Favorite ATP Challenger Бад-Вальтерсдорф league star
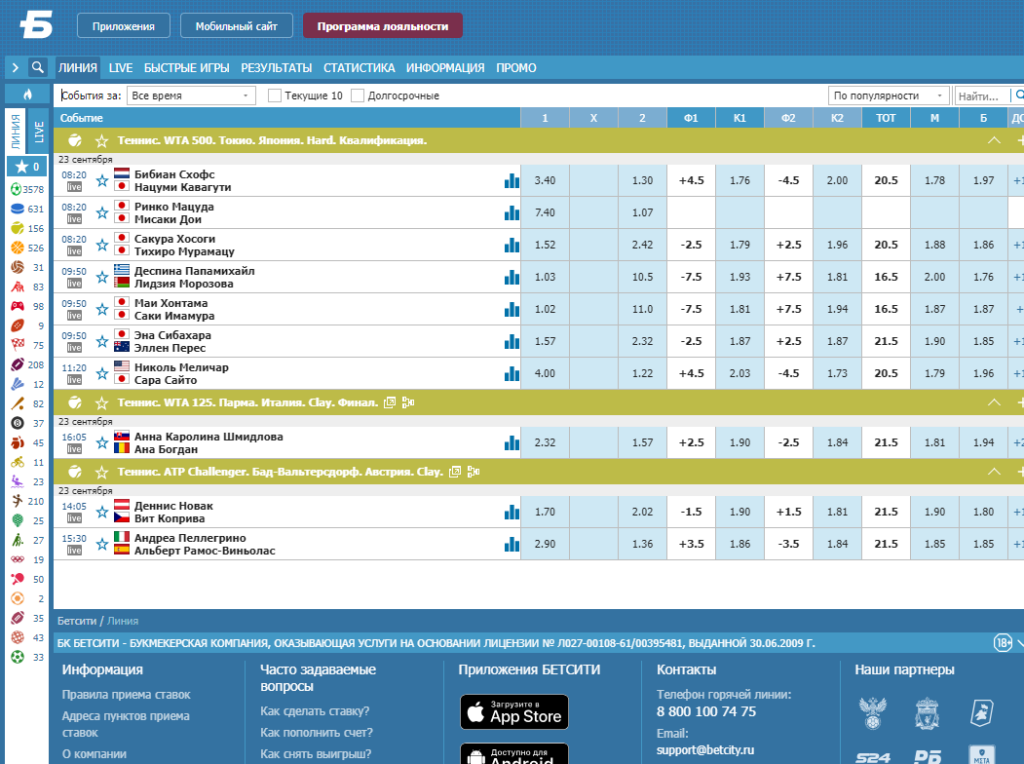1024x764 pixels. (x=101, y=471)
